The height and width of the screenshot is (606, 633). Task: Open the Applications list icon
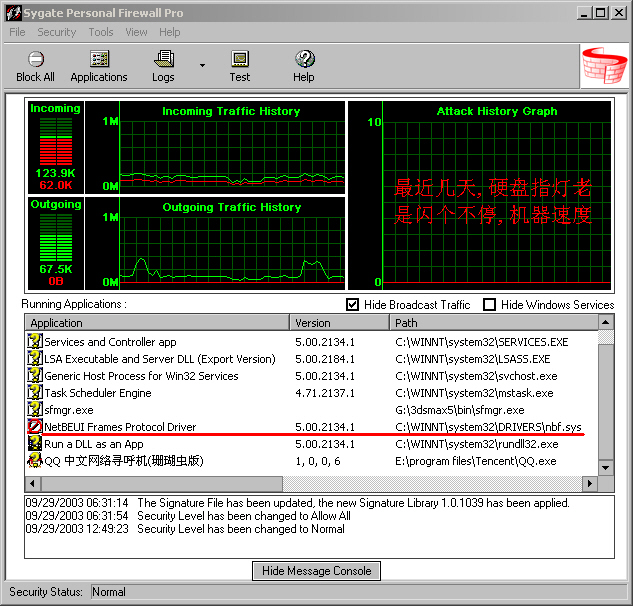[99, 59]
